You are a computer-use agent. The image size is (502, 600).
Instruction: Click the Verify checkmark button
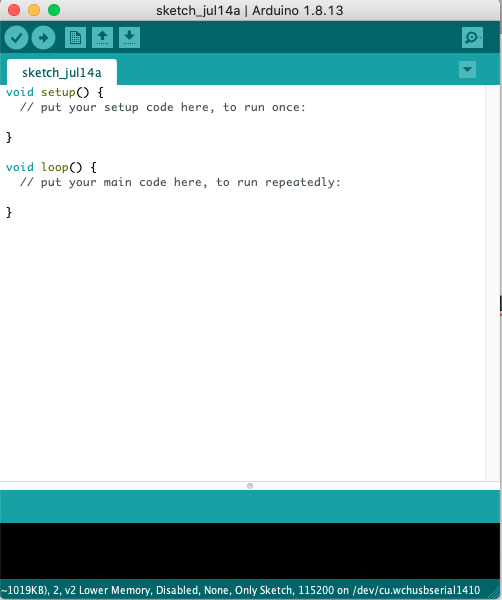pos(16,38)
